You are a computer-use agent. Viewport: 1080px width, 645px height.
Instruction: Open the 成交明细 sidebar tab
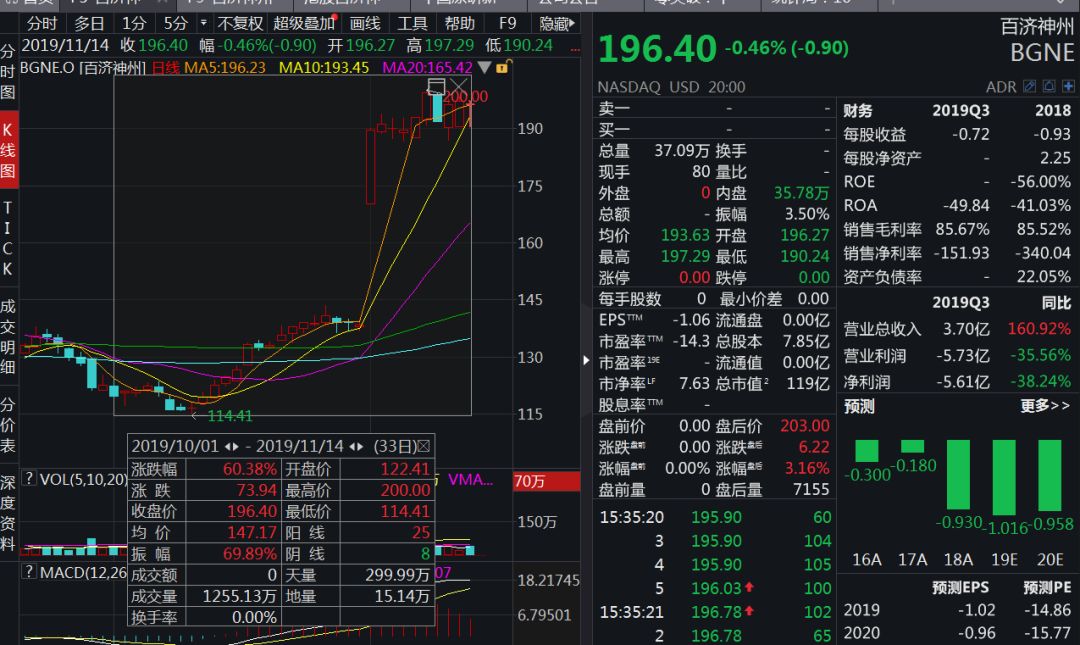click(x=8, y=337)
